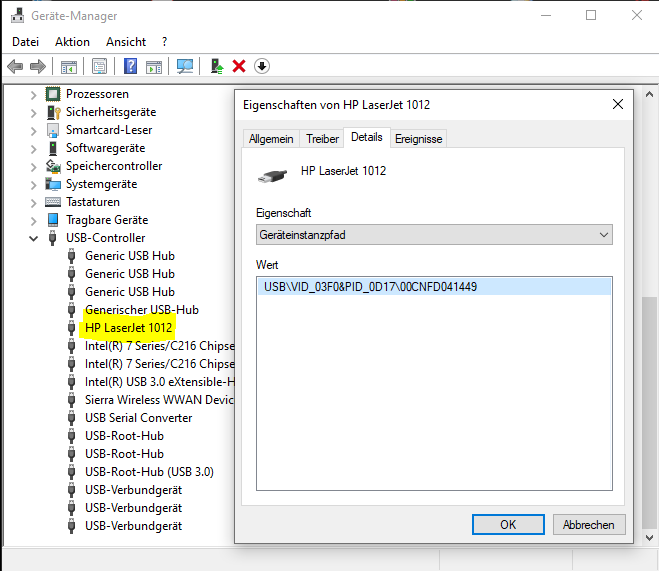Click the USB plug image in properties dialog

point(272,176)
